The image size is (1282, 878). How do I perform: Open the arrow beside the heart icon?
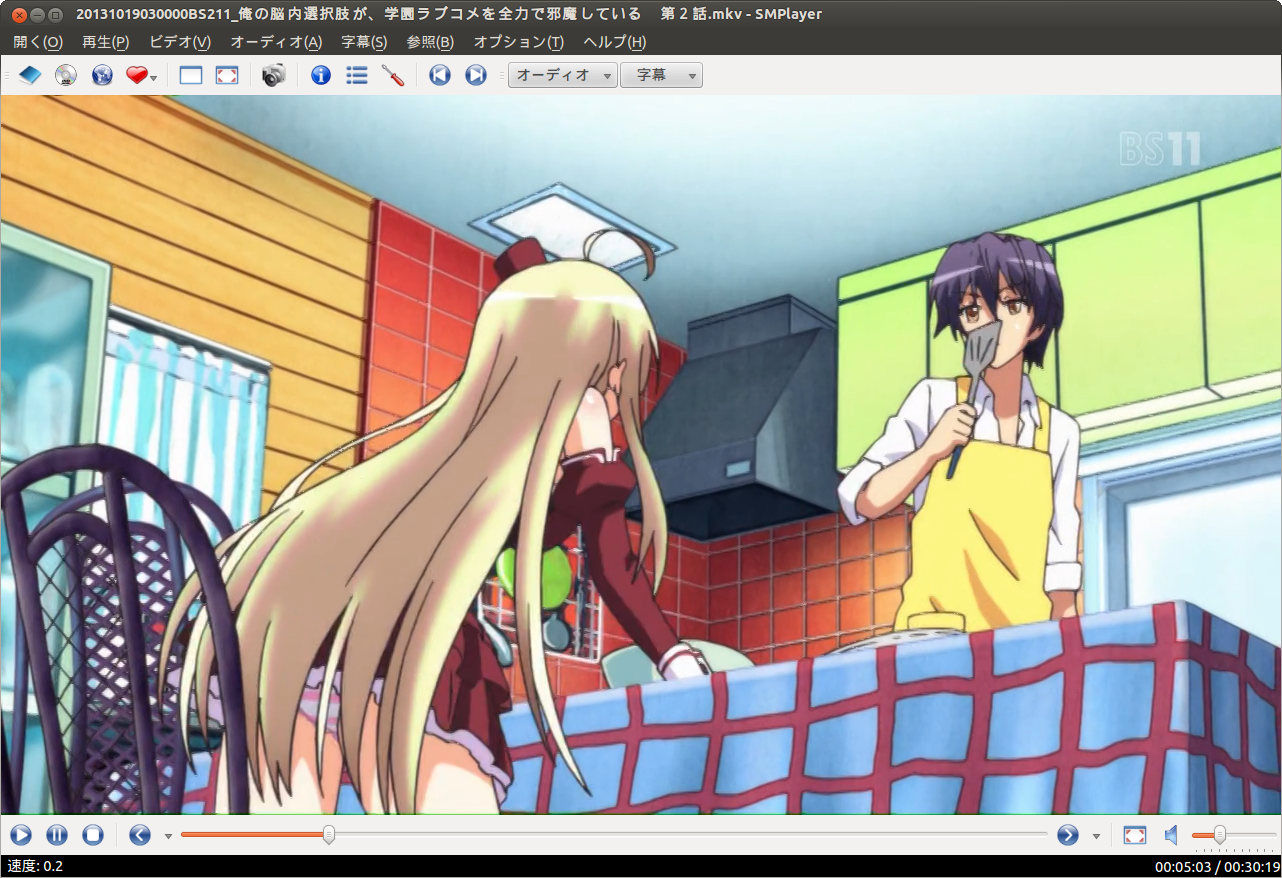pyautogui.click(x=154, y=77)
